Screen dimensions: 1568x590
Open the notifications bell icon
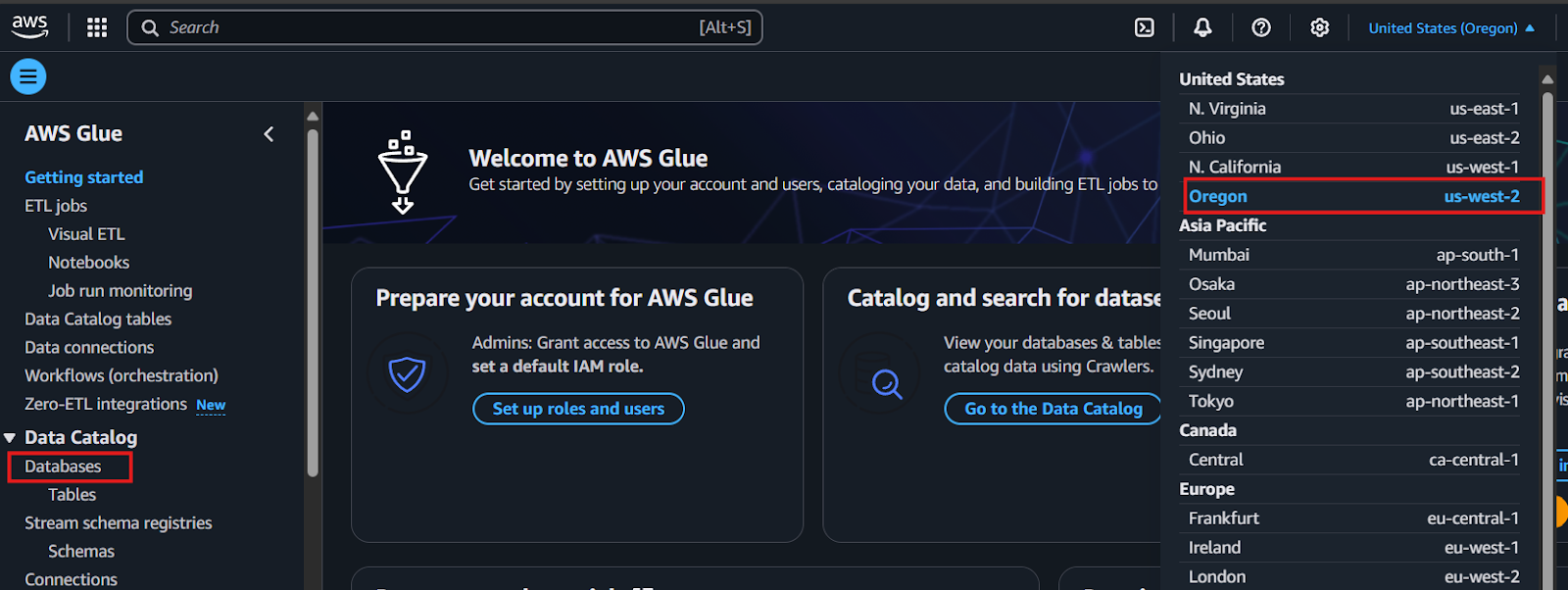1202,27
